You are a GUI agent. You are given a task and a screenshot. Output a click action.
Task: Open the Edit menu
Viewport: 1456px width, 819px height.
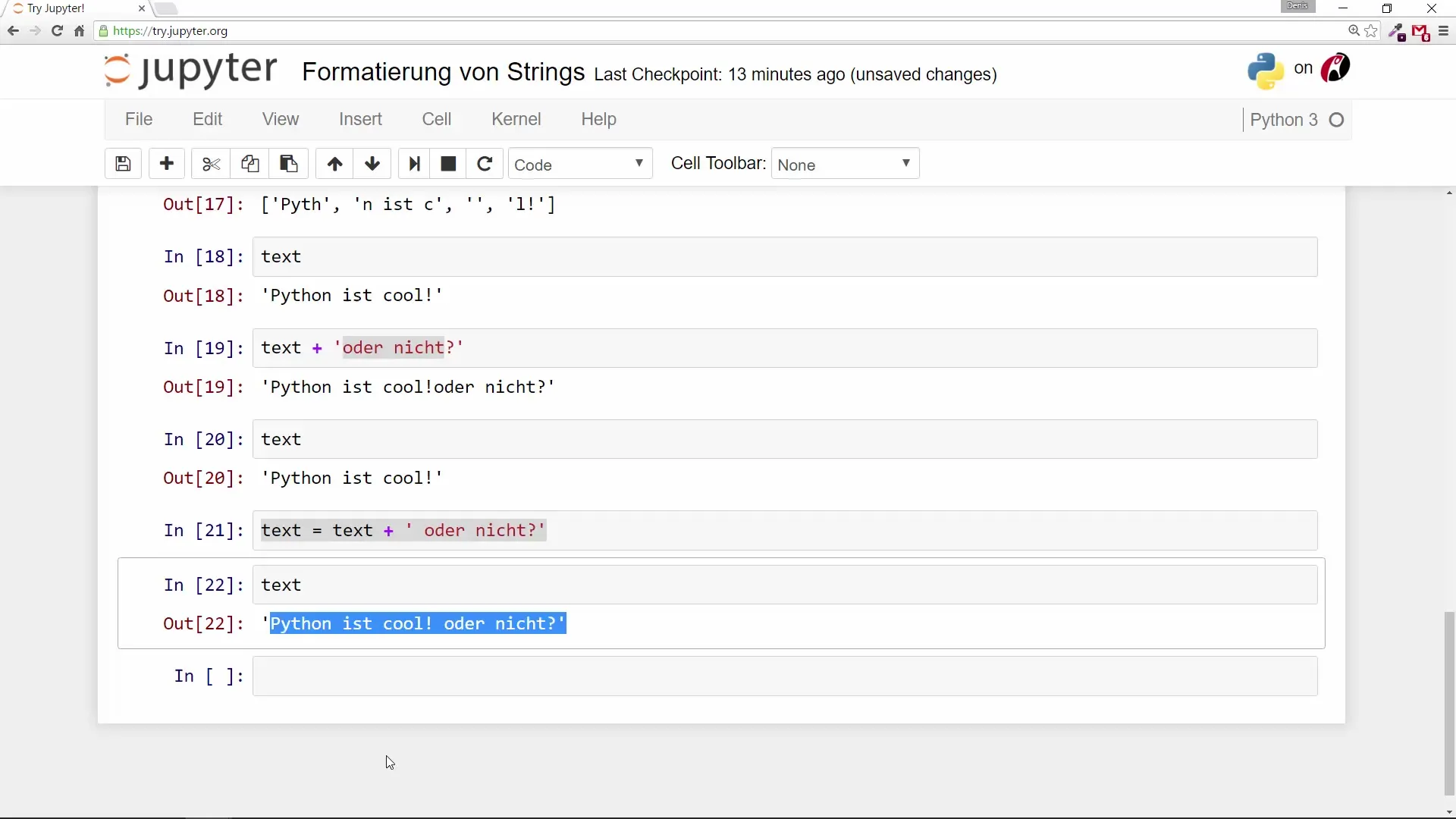pos(207,119)
